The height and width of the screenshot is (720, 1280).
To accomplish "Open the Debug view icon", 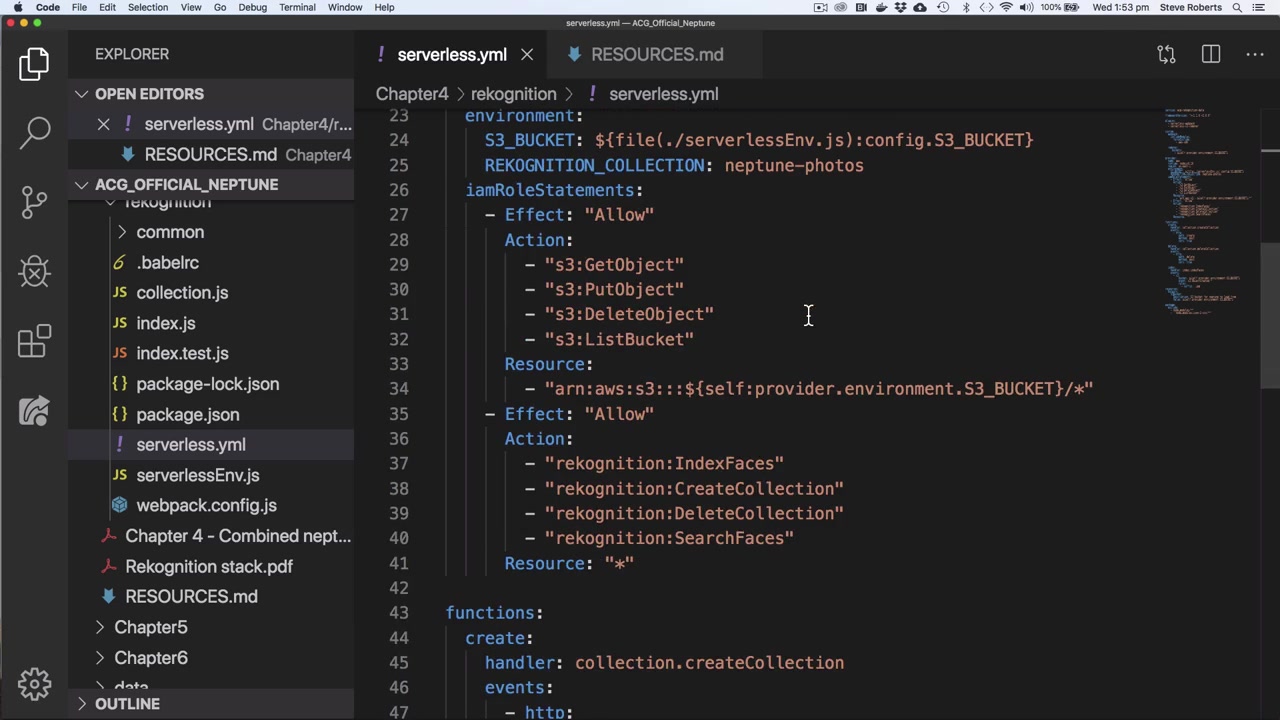I will point(35,271).
